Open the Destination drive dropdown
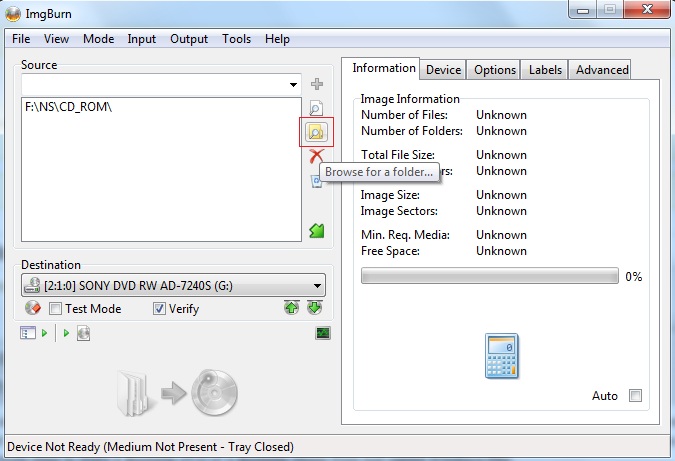675x461 pixels. [317, 285]
